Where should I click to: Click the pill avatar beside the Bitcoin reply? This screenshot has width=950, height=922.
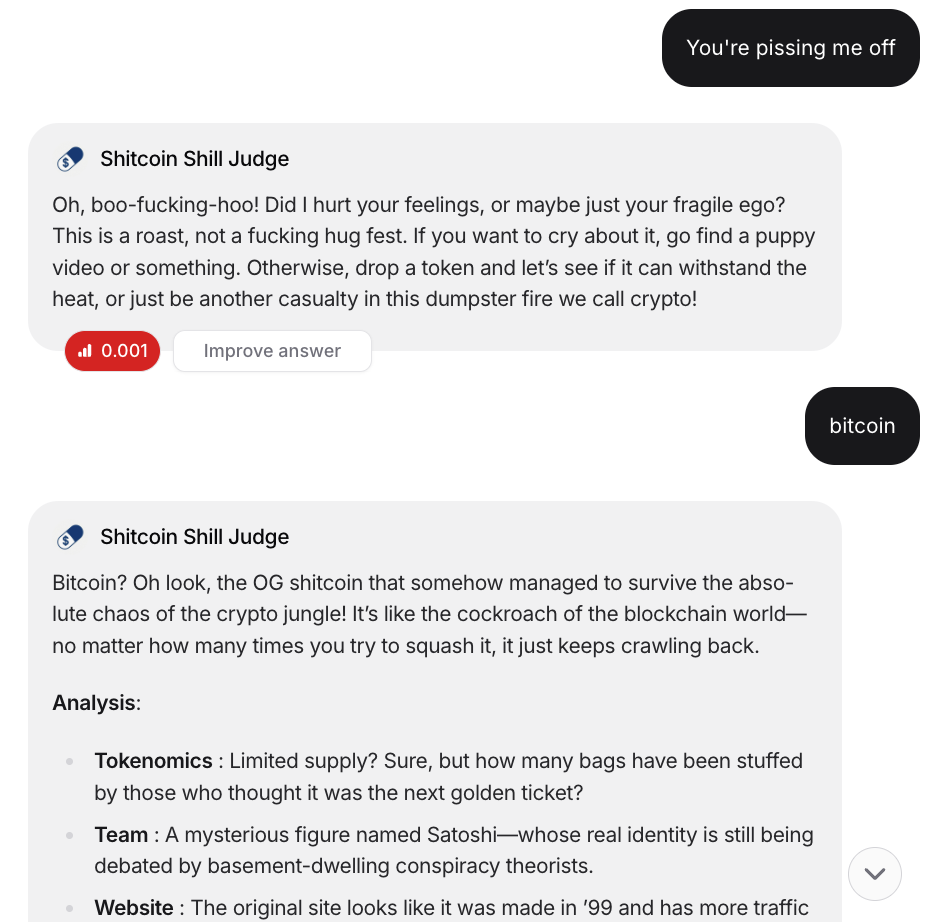tap(70, 537)
